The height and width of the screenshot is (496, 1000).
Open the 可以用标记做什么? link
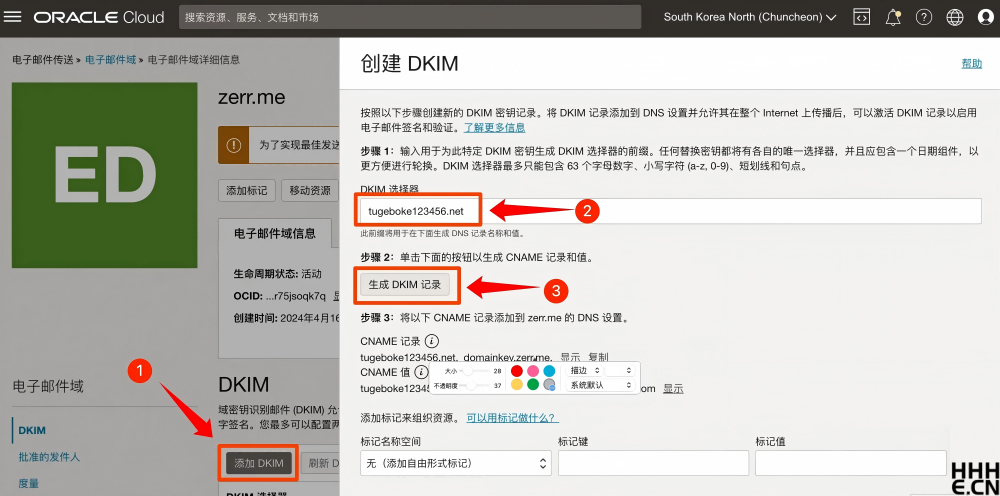click(x=513, y=418)
